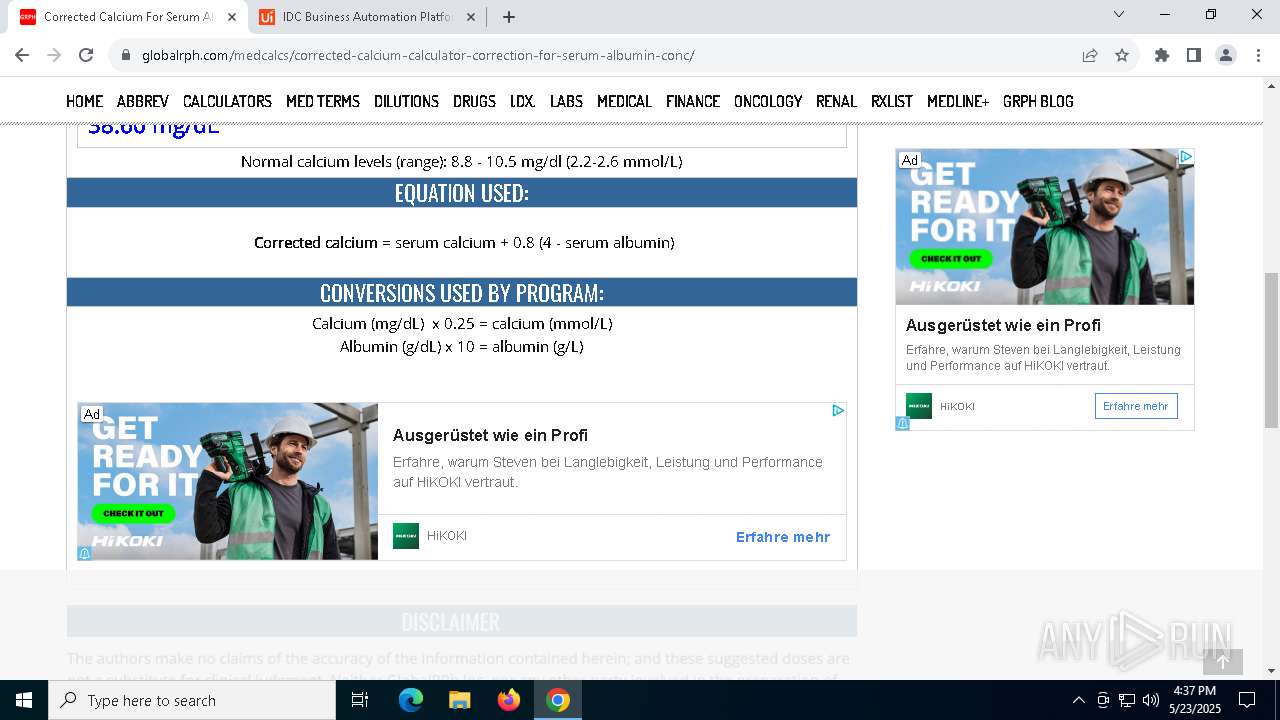Go back to the previous page
This screenshot has width=1280, height=720.
(22, 55)
